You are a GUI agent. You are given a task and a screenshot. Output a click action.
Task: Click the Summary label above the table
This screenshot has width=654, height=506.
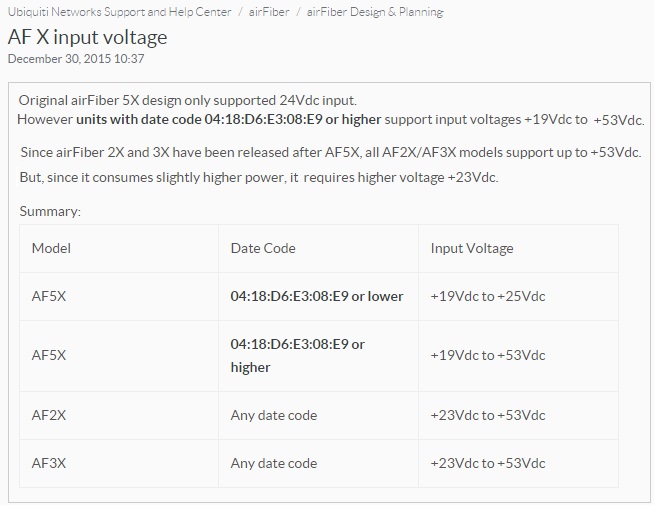(50, 211)
